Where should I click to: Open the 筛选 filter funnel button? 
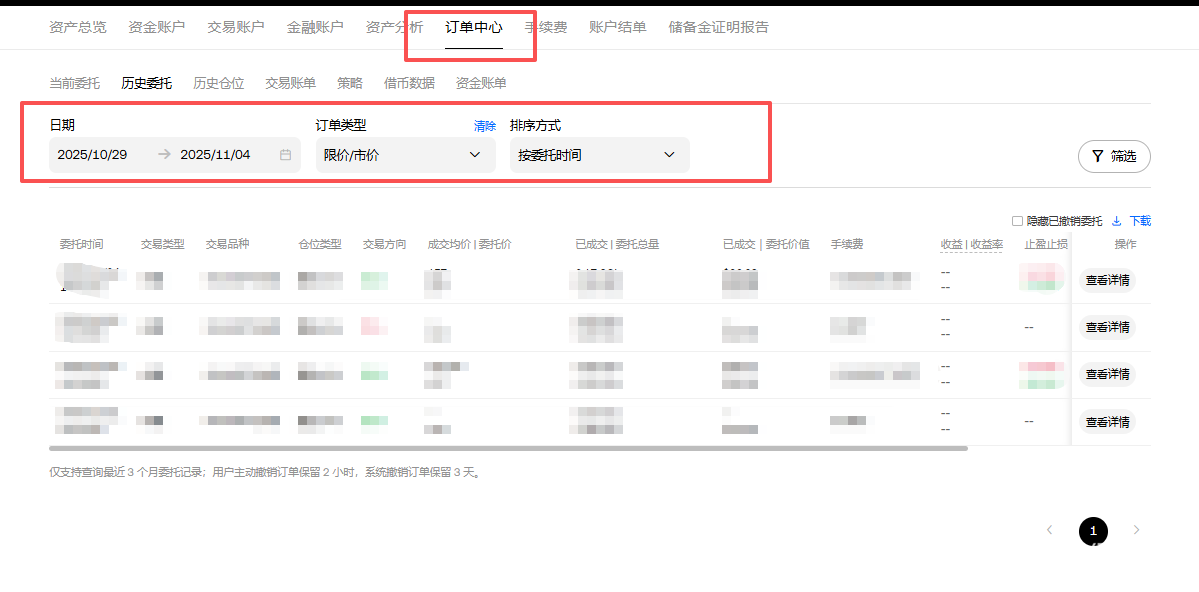point(1114,156)
